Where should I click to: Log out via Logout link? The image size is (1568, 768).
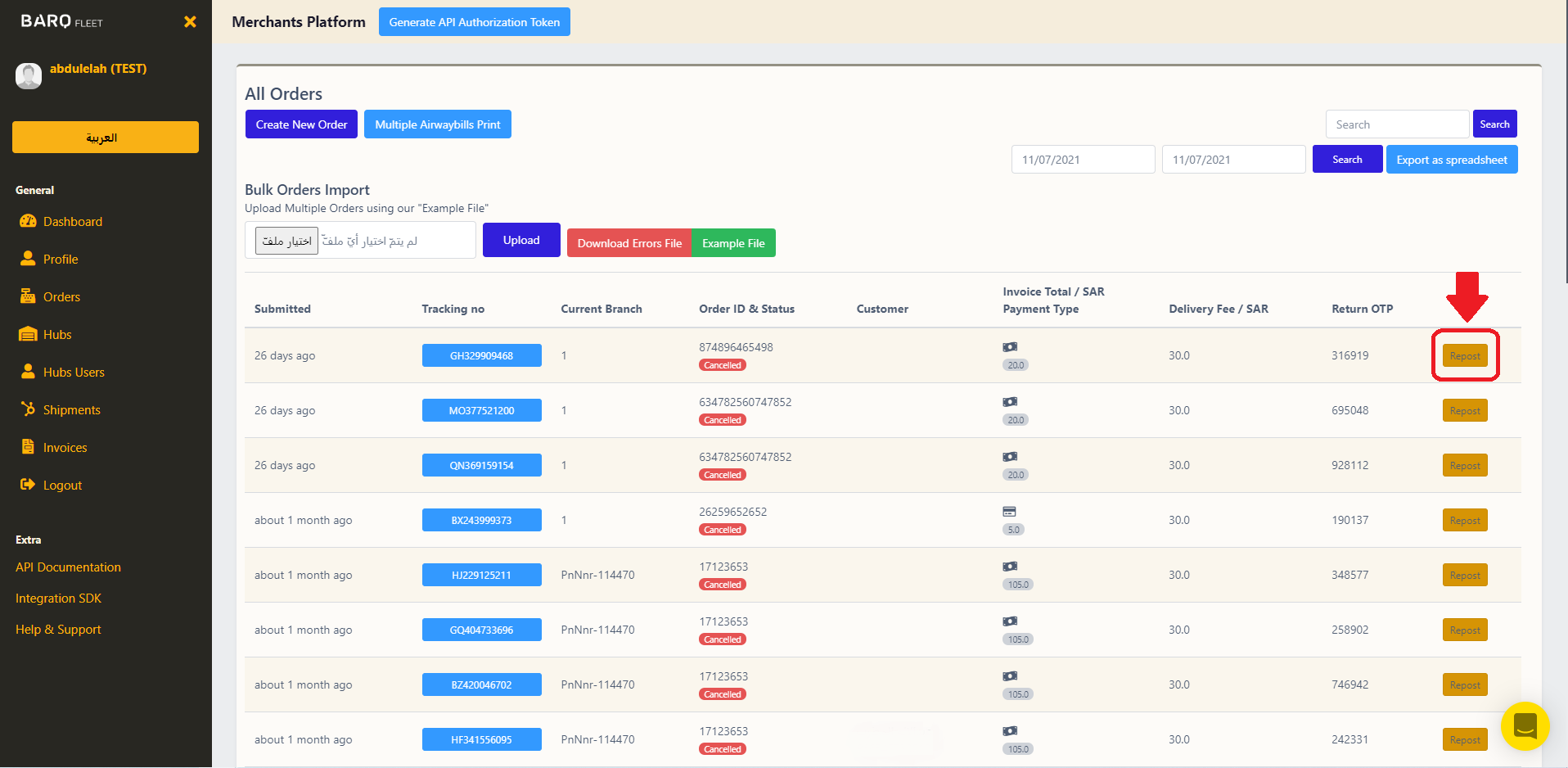click(62, 485)
